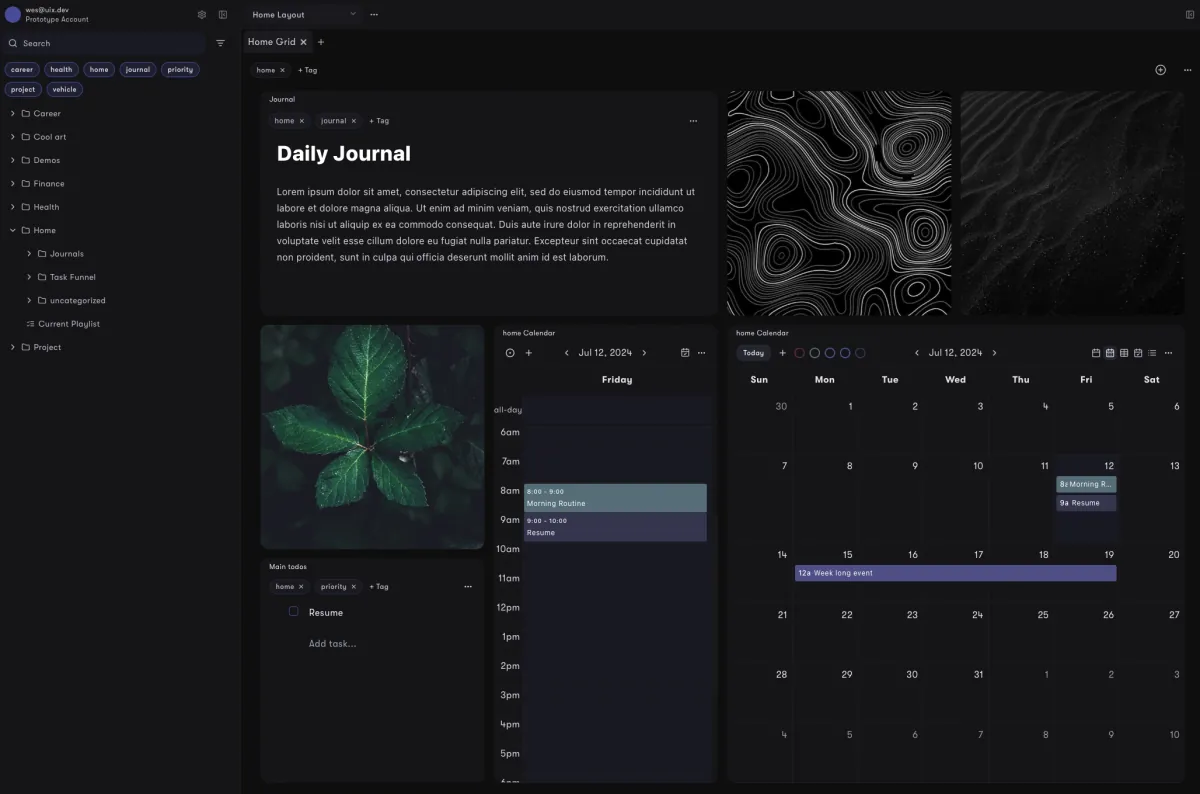
Task: Remove the home tag from Journal card
Action: click(x=302, y=121)
